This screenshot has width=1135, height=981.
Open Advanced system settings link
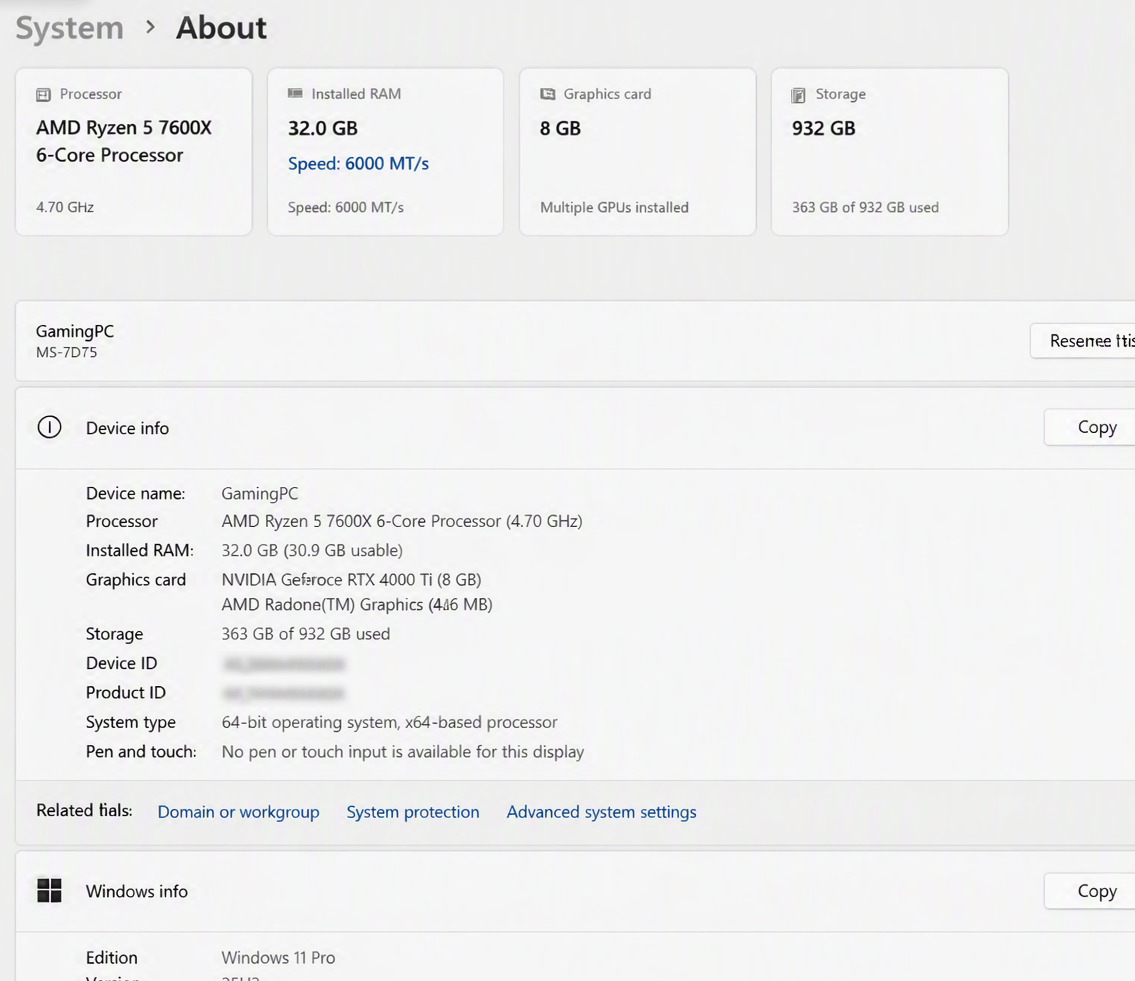(x=602, y=812)
